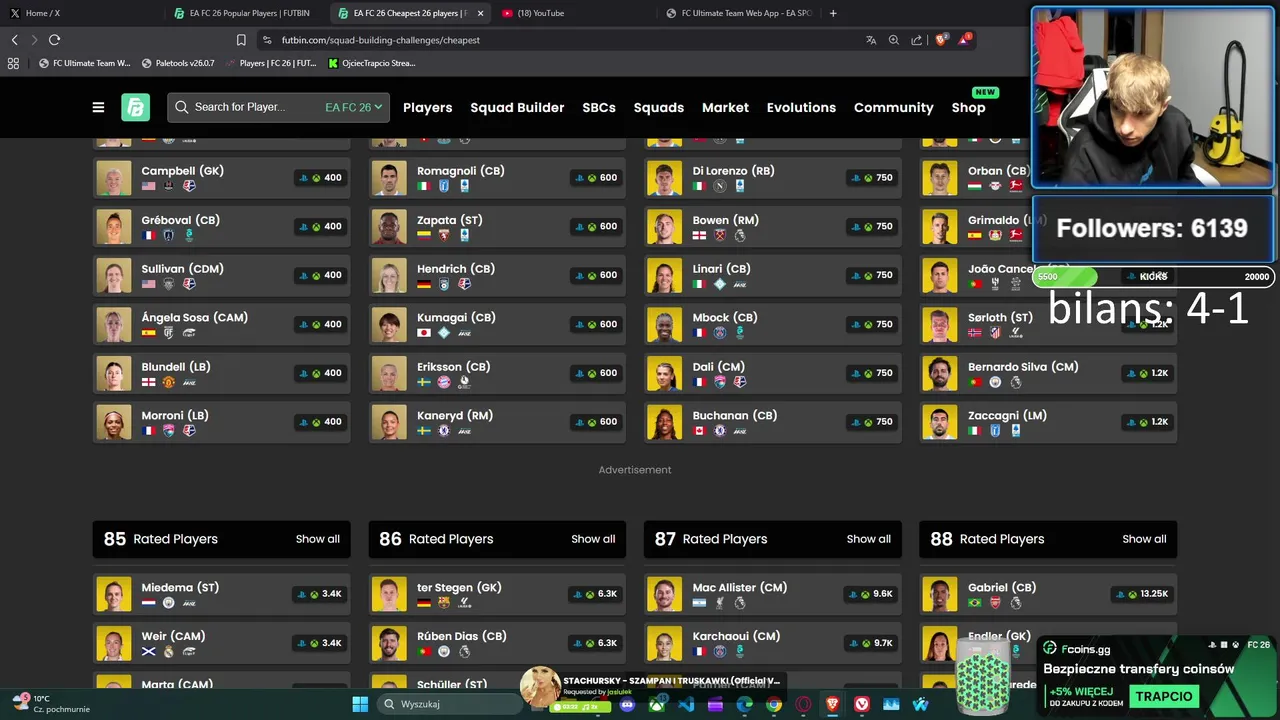
Task: Expand 88 Rated Players with Show all
Action: pyautogui.click(x=1144, y=539)
